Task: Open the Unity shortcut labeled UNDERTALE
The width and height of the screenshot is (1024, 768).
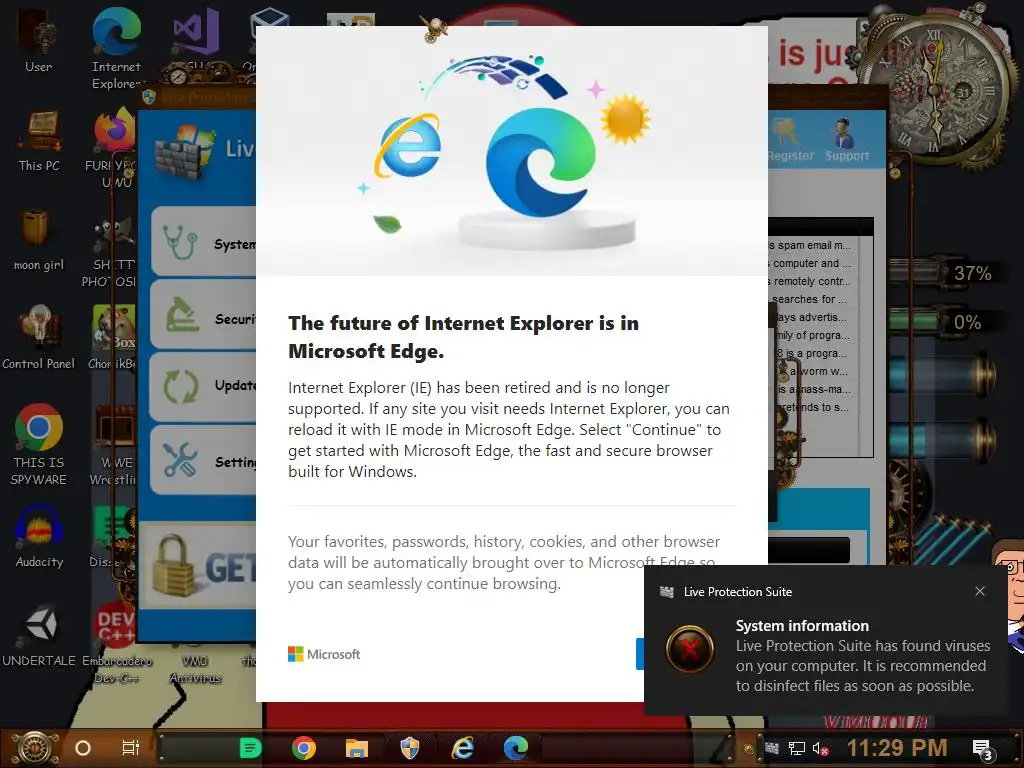Action: (x=39, y=635)
